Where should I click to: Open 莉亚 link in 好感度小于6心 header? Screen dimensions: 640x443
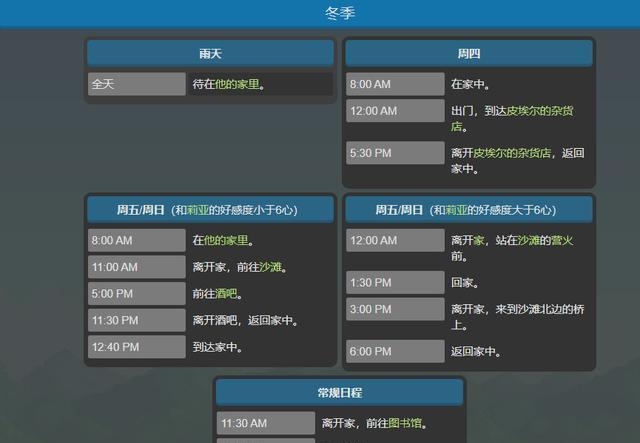coord(198,210)
